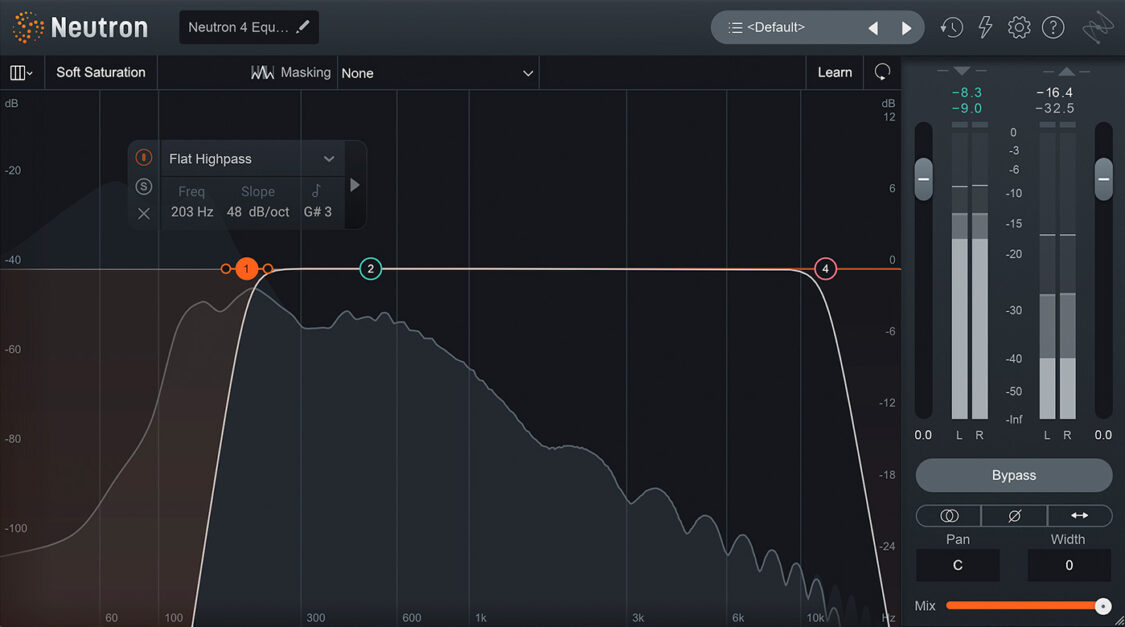
Task: Open the global settings gear icon
Action: pos(1019,27)
